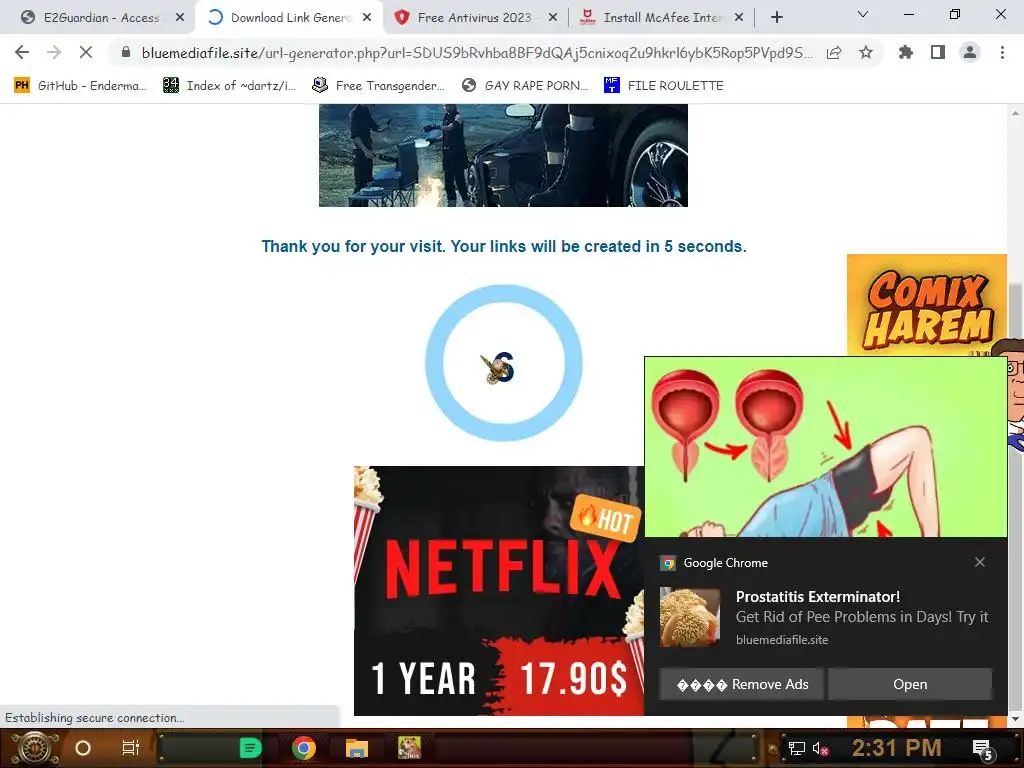1024x768 pixels.
Task: Open the FILE ROULETTE bookmark
Action: coord(664,86)
